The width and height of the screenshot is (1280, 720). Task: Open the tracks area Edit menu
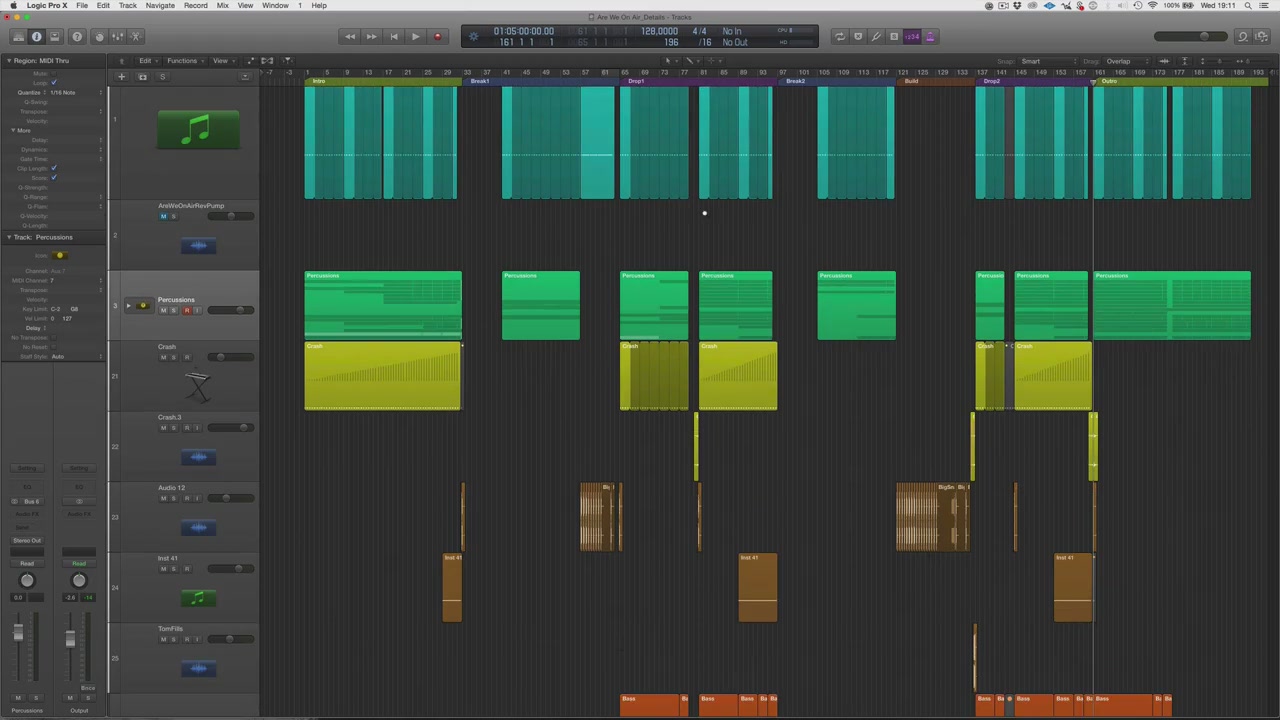click(148, 61)
